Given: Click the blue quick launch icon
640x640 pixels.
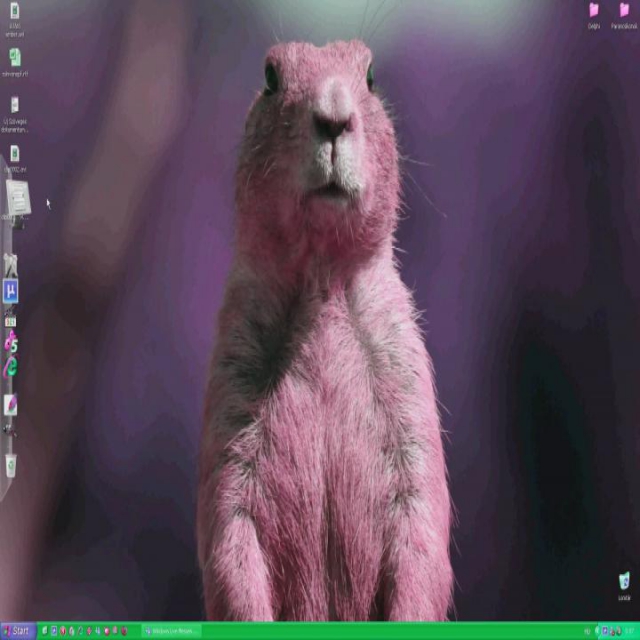Looking at the screenshot, I should pyautogui.click(x=54, y=631).
